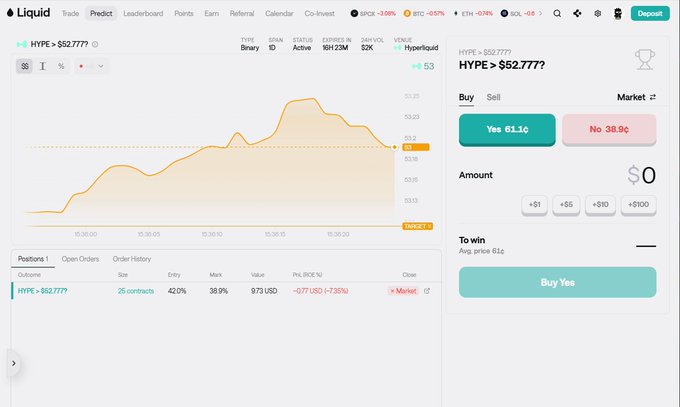This screenshot has height=407, width=680.
Task: Click the Buy Yes button
Action: tap(557, 282)
